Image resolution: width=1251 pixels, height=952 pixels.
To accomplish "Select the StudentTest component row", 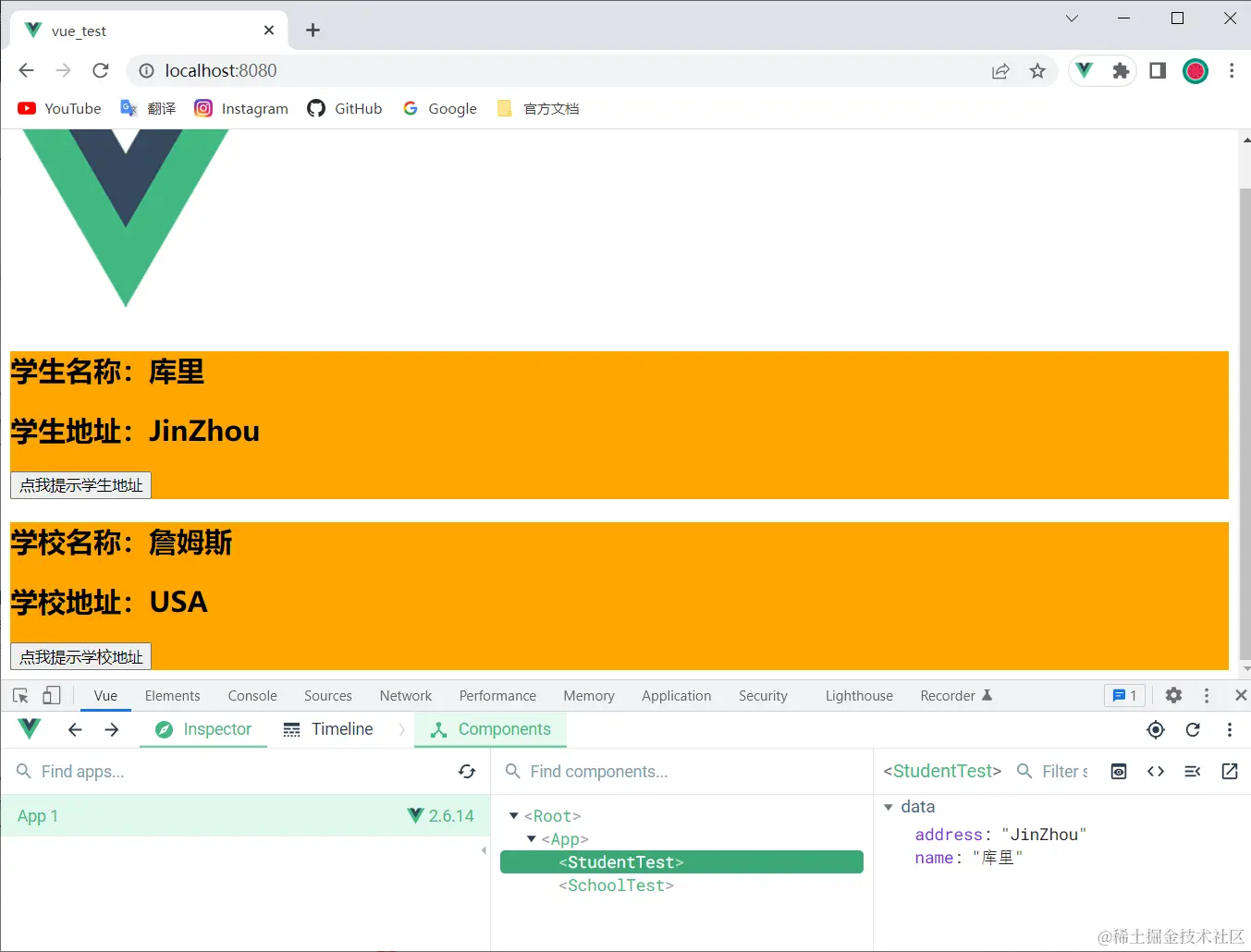I will [x=681, y=862].
